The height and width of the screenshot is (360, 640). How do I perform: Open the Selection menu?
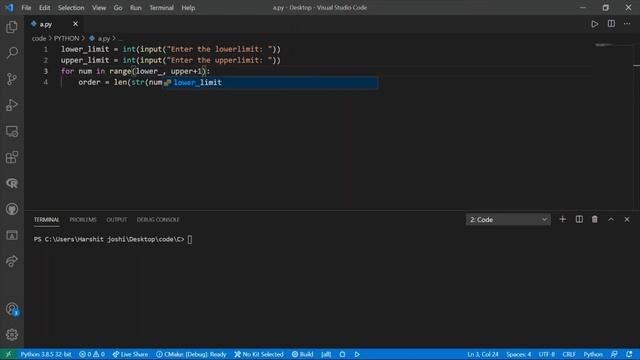point(71,8)
